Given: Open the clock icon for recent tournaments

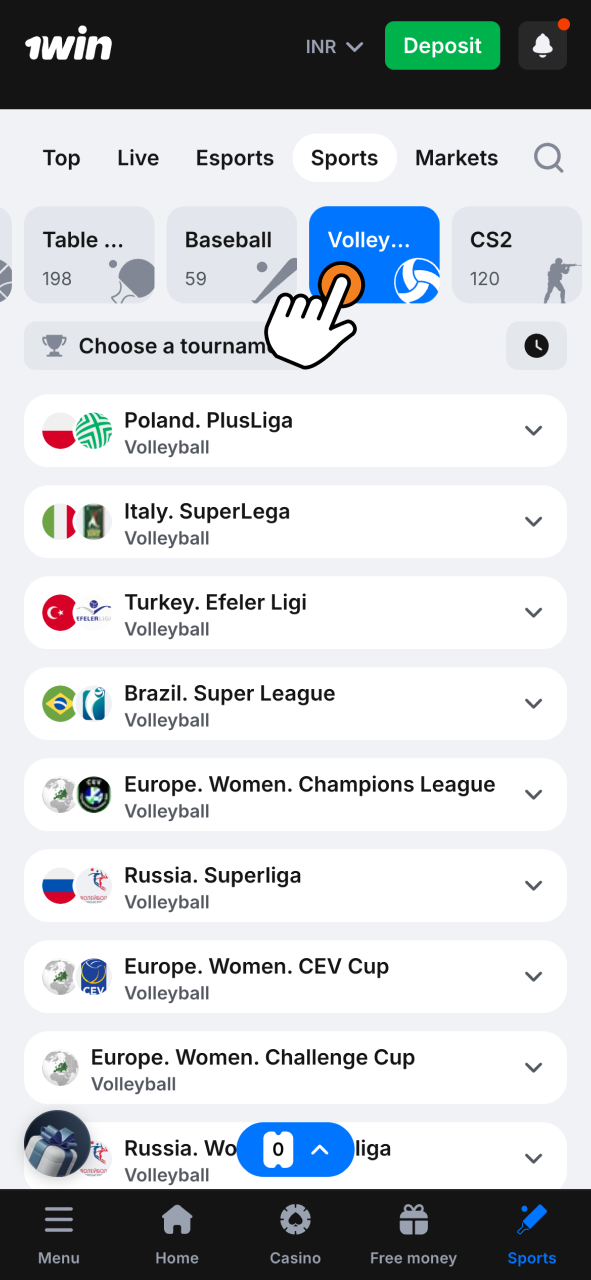Looking at the screenshot, I should tap(536, 345).
